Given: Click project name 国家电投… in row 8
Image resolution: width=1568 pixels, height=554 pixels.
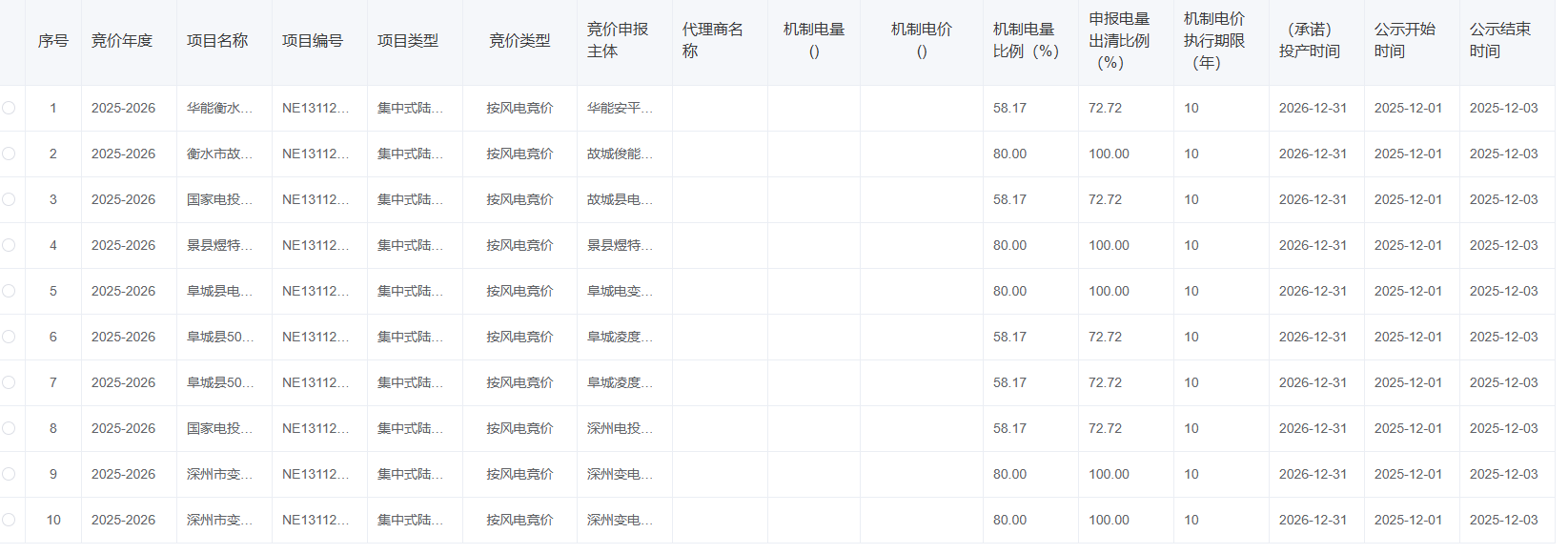Looking at the screenshot, I should pos(219,428).
